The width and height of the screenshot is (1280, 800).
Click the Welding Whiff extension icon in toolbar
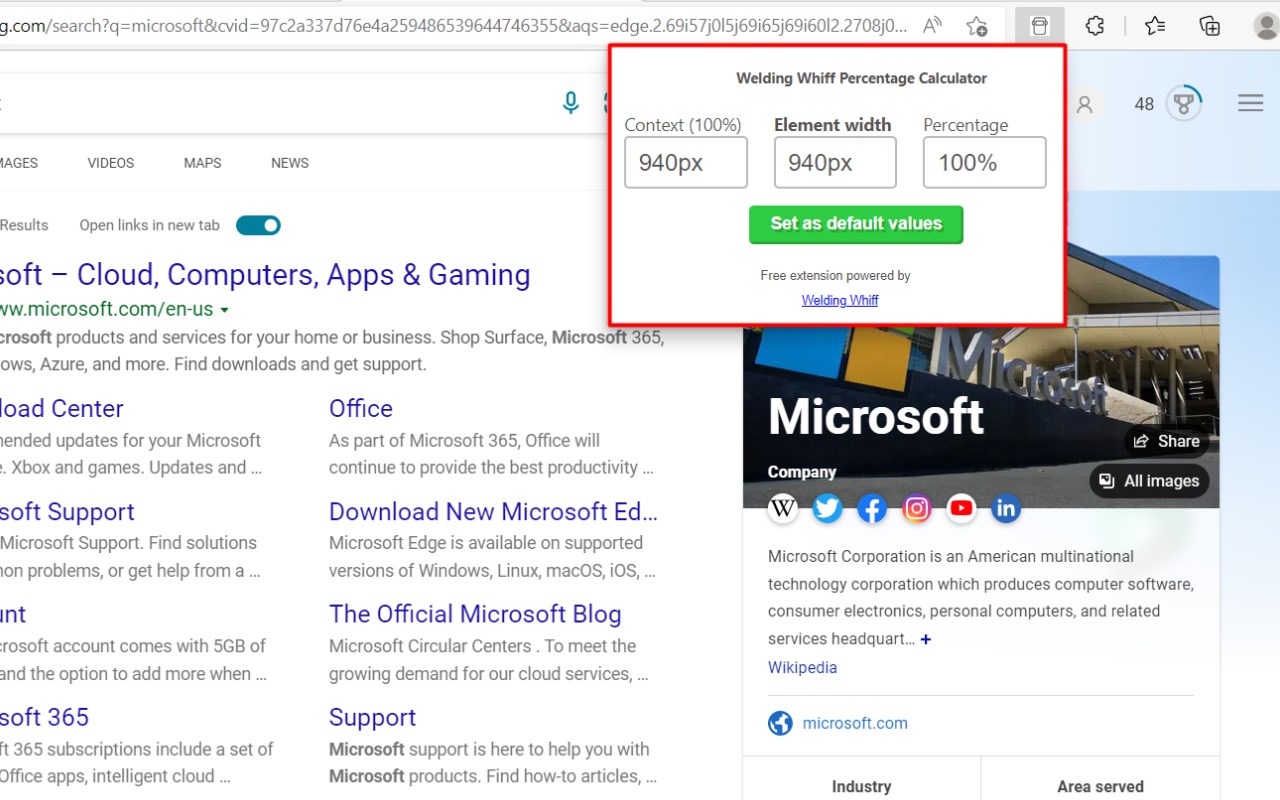point(1040,26)
